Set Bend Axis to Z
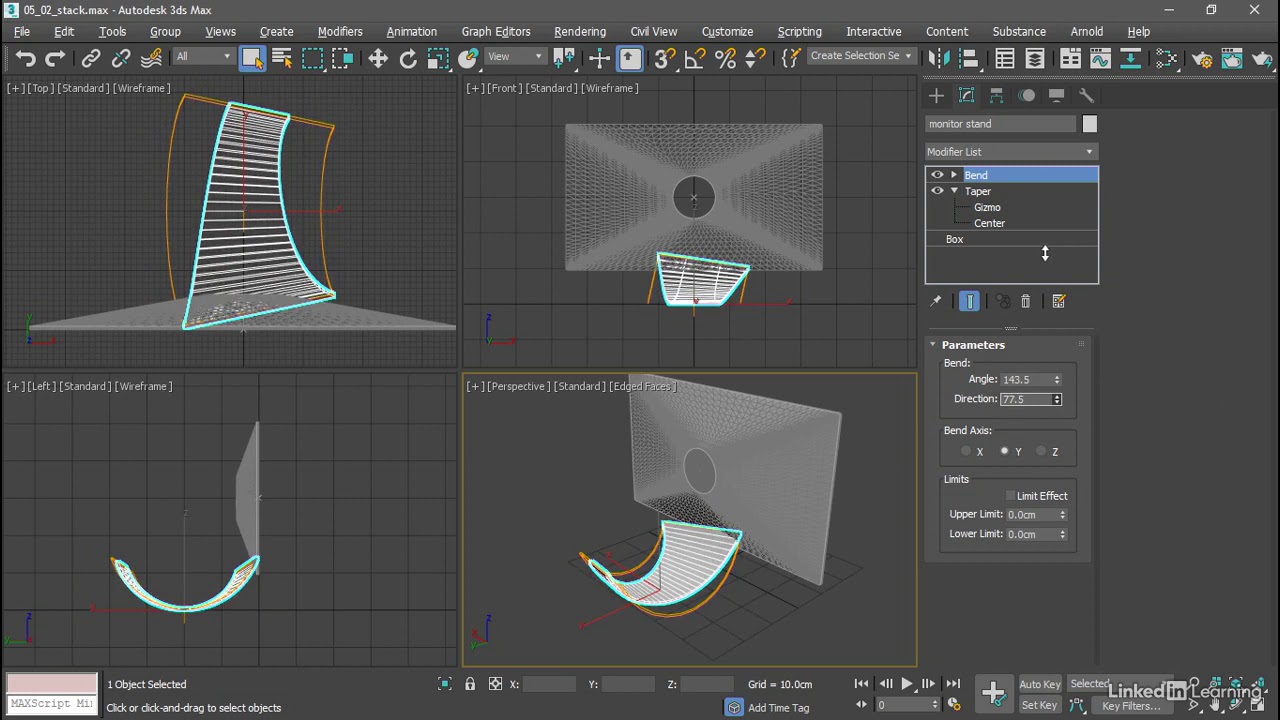The image size is (1280, 720). (x=1042, y=452)
